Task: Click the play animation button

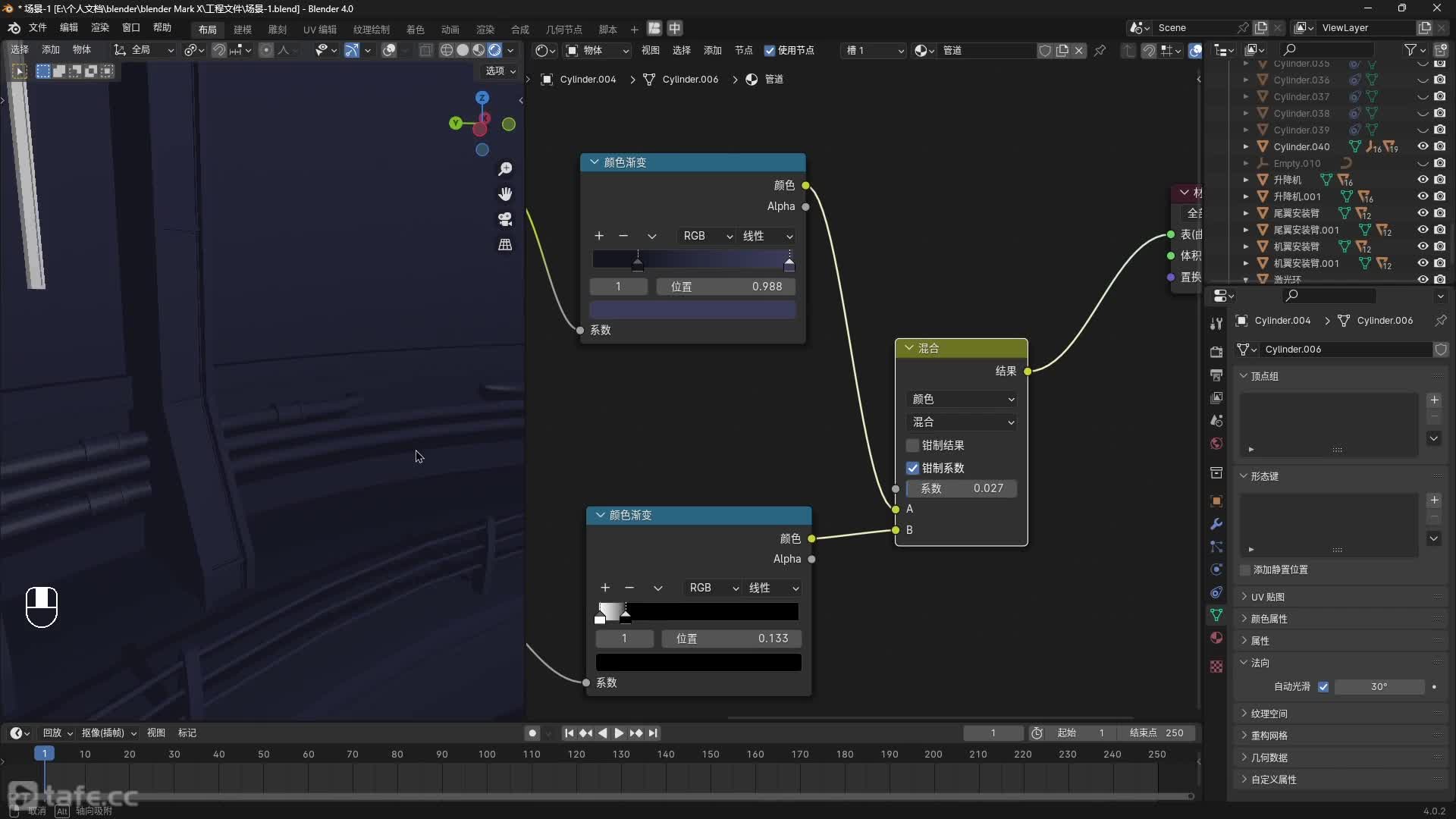Action: pos(619,733)
